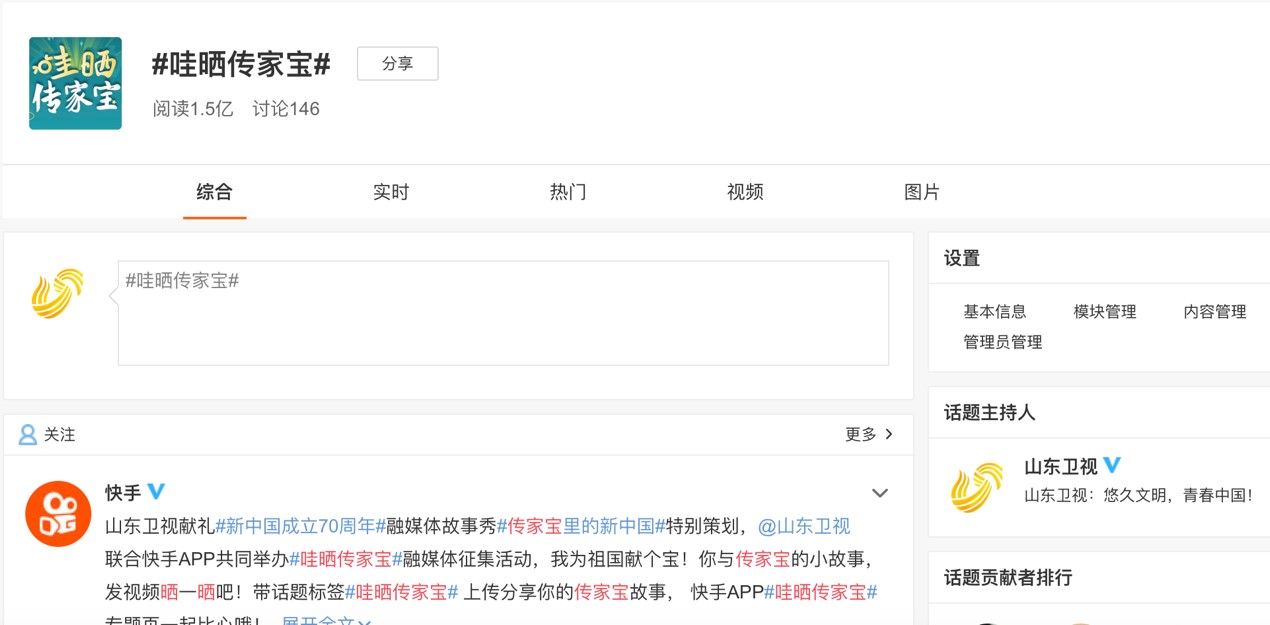Screen dimensions: 1270x625
Task: Switch to the 视频 tab
Action: pos(745,192)
